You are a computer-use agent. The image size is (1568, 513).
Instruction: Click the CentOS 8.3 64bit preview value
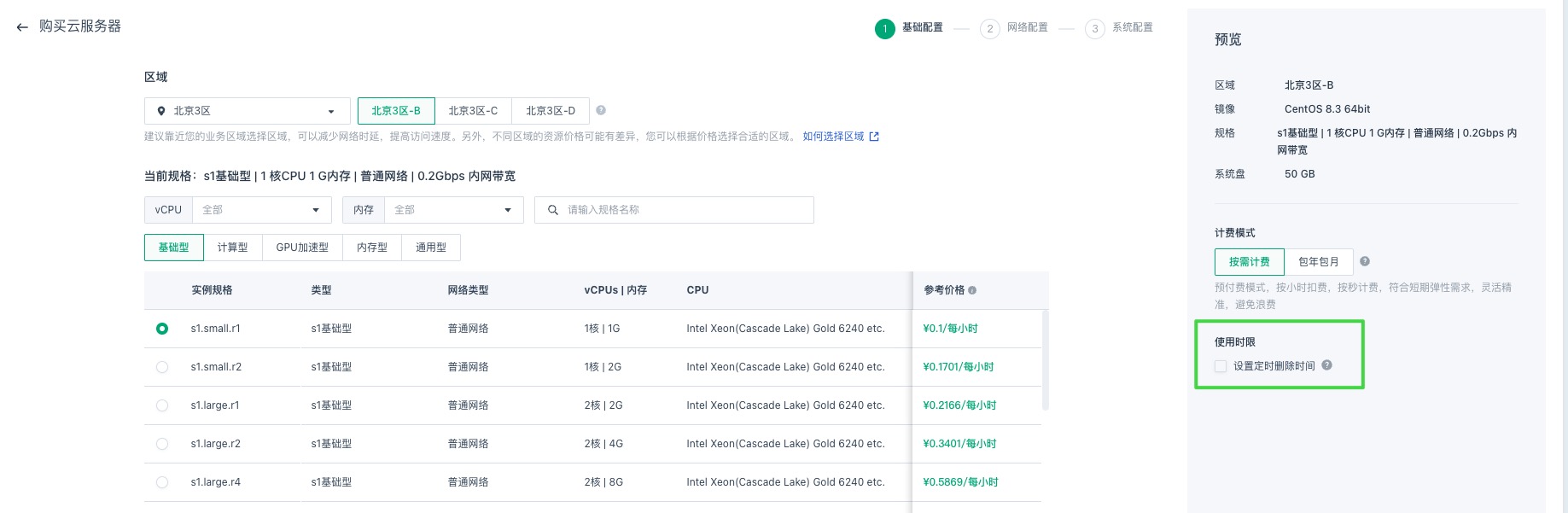click(x=1327, y=109)
